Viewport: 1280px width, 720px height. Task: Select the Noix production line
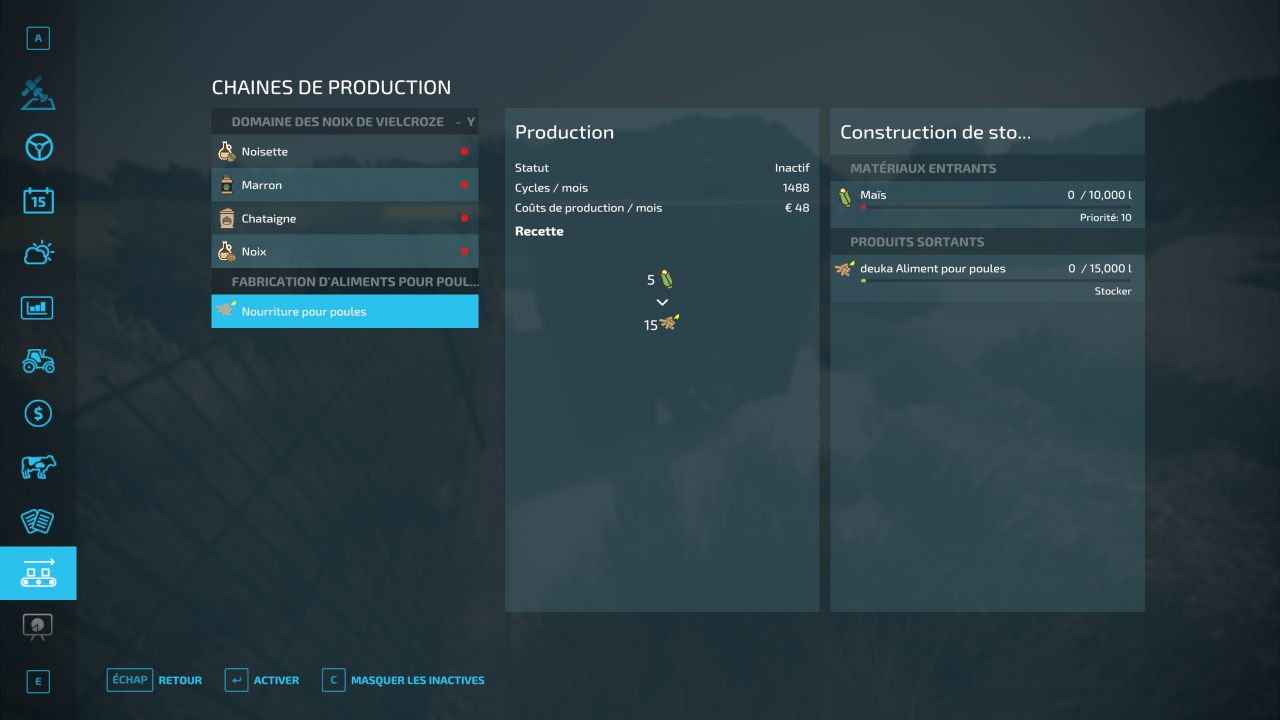tap(344, 252)
